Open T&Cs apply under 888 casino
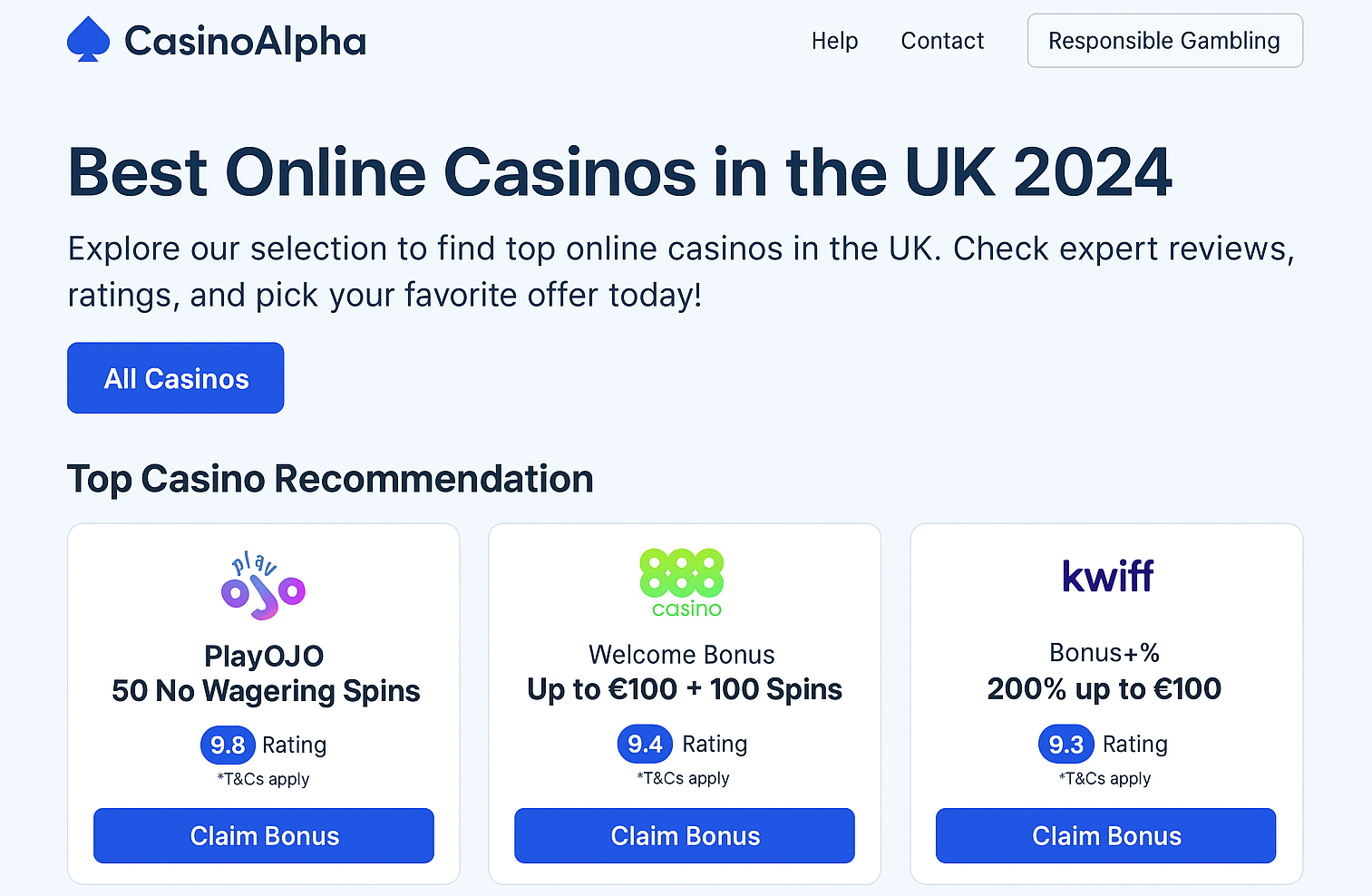1372x896 pixels. point(683,778)
